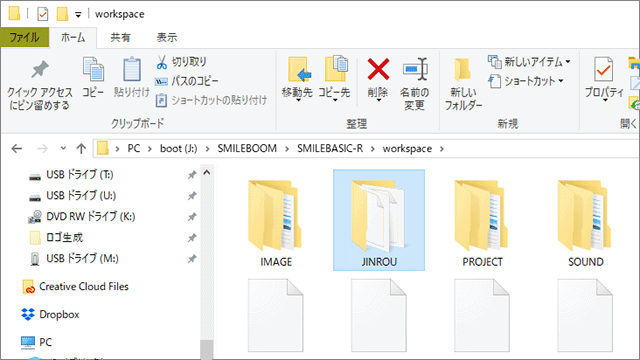Screen dimensions: 640x360
Task: Click SMILEBOOM in address breadcrumb
Action: pos(247,149)
